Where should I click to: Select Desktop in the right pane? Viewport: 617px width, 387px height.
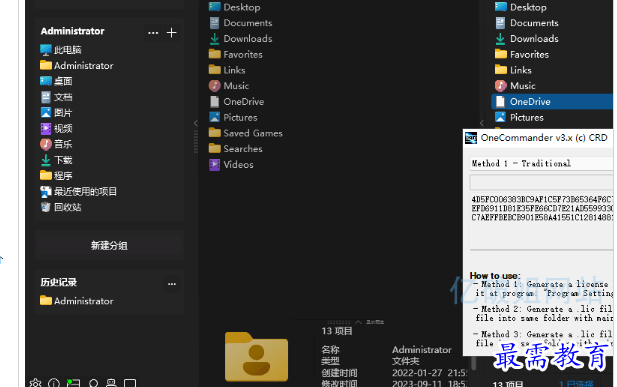[x=521, y=7]
